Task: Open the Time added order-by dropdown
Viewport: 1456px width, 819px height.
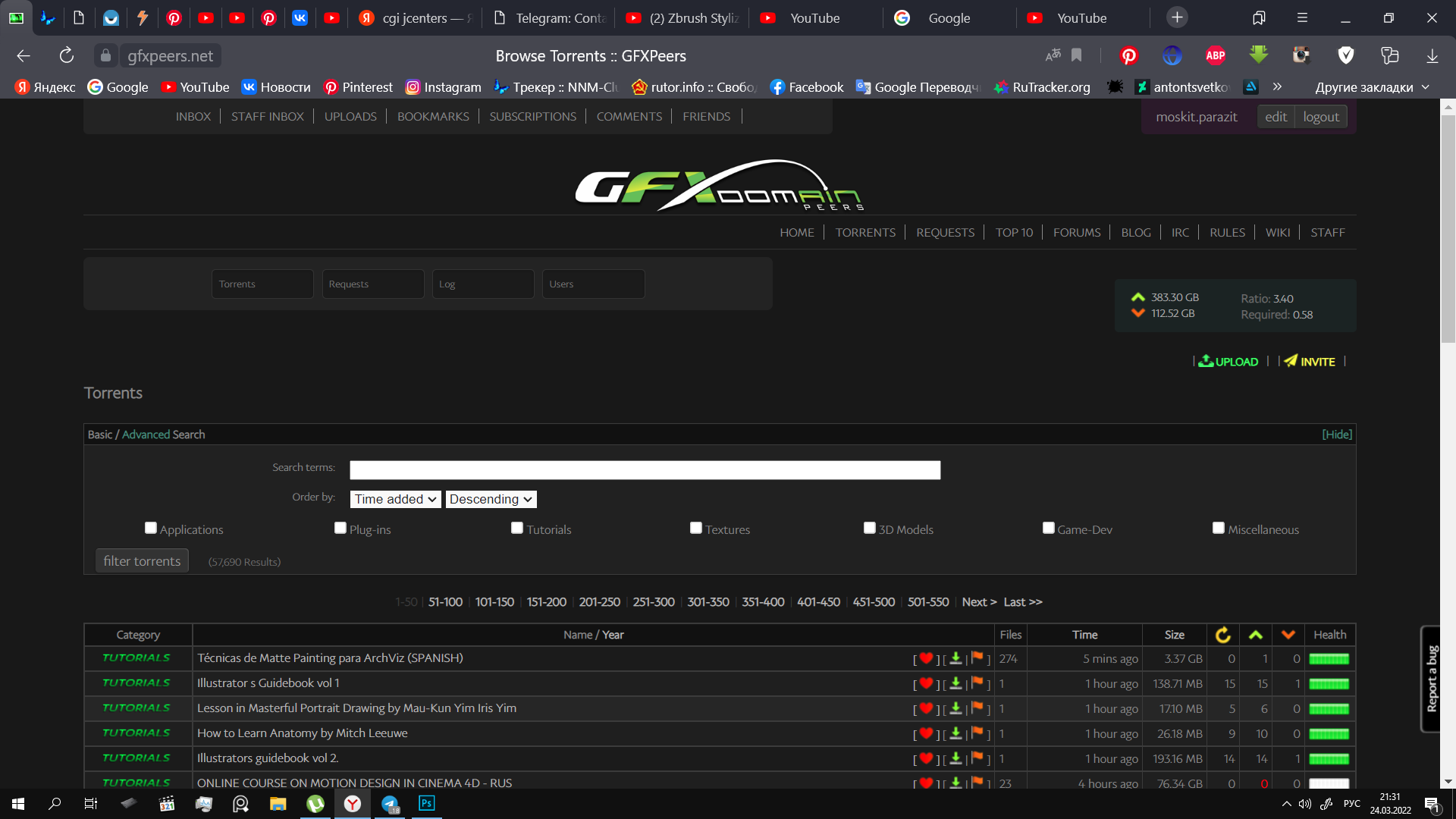Action: (x=395, y=499)
